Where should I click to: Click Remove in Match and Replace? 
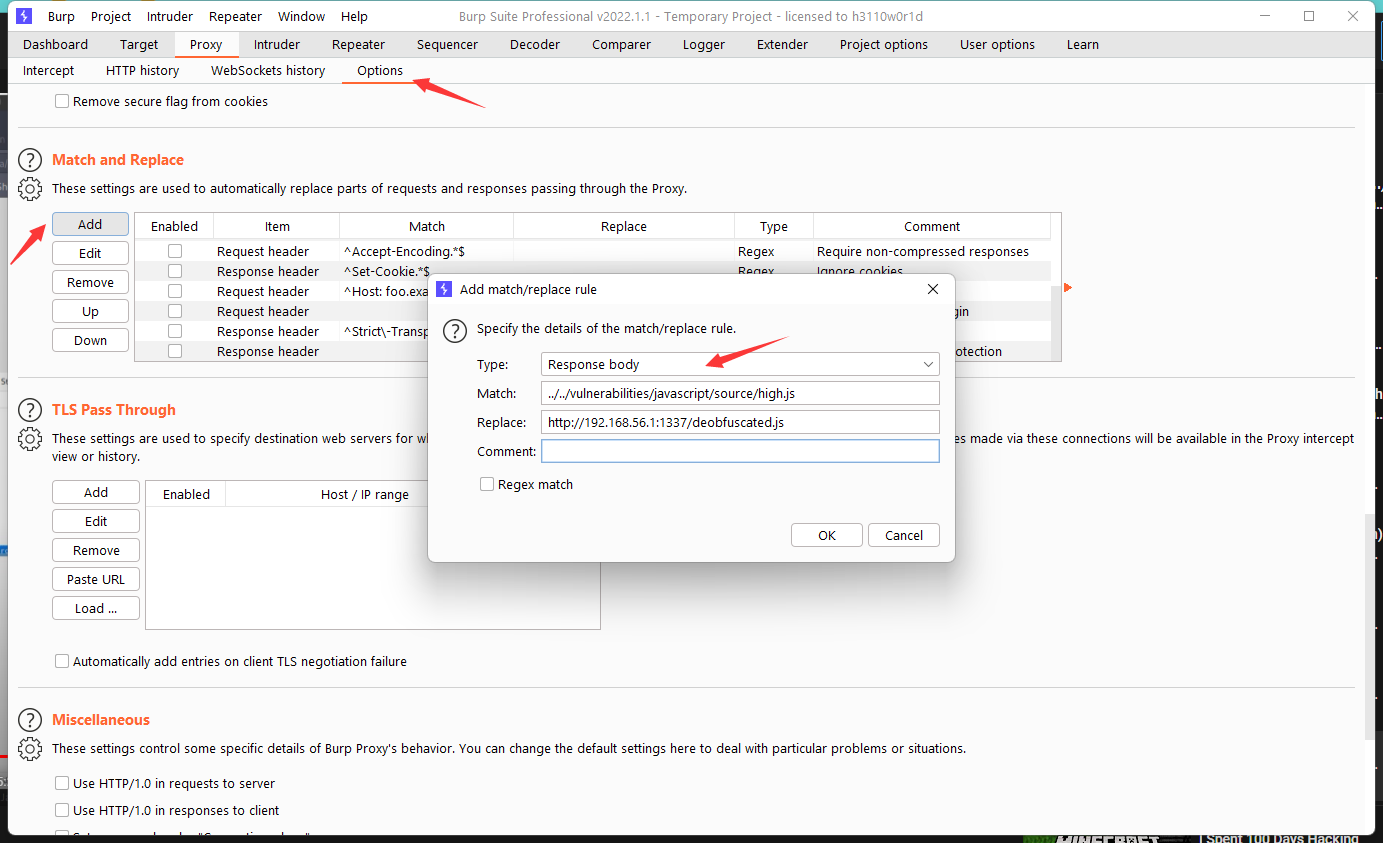90,282
